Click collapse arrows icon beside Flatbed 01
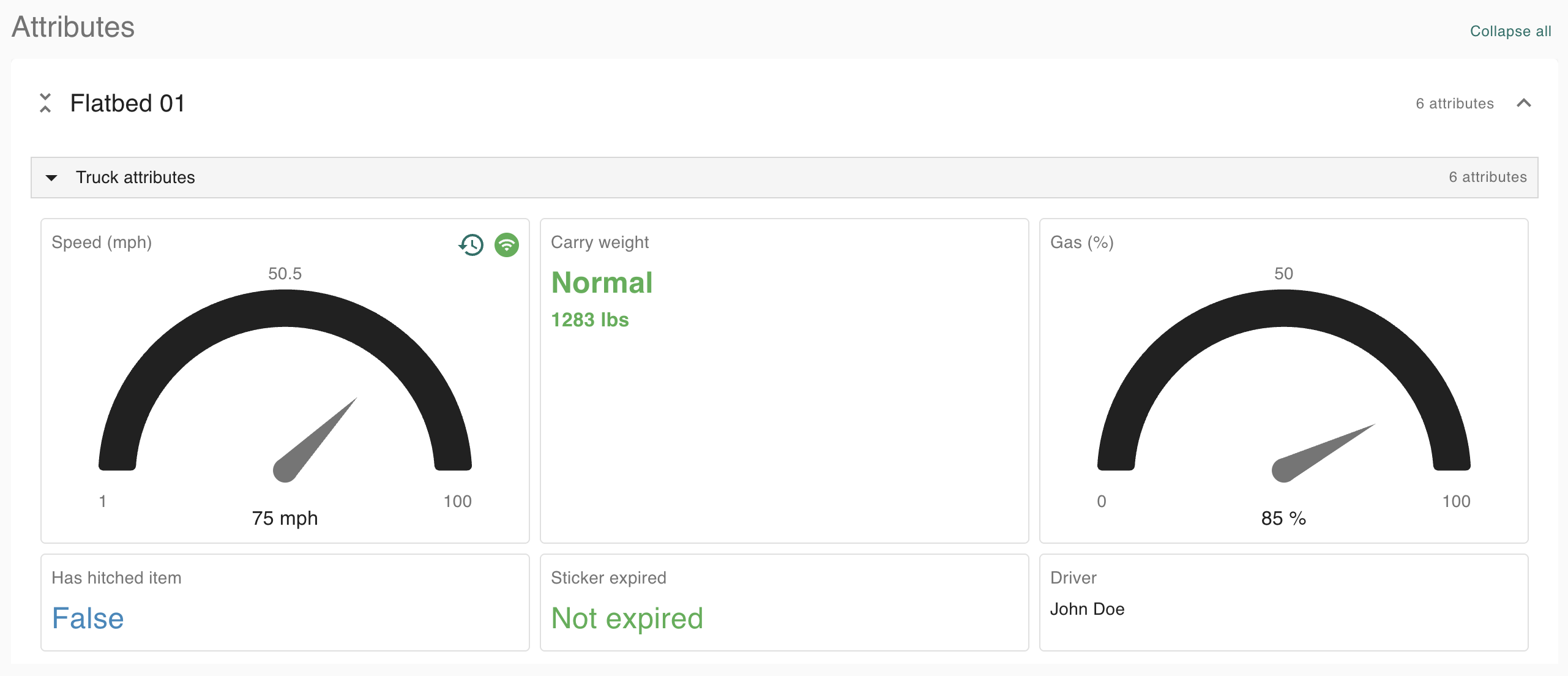This screenshot has width=1568, height=676. click(45, 103)
